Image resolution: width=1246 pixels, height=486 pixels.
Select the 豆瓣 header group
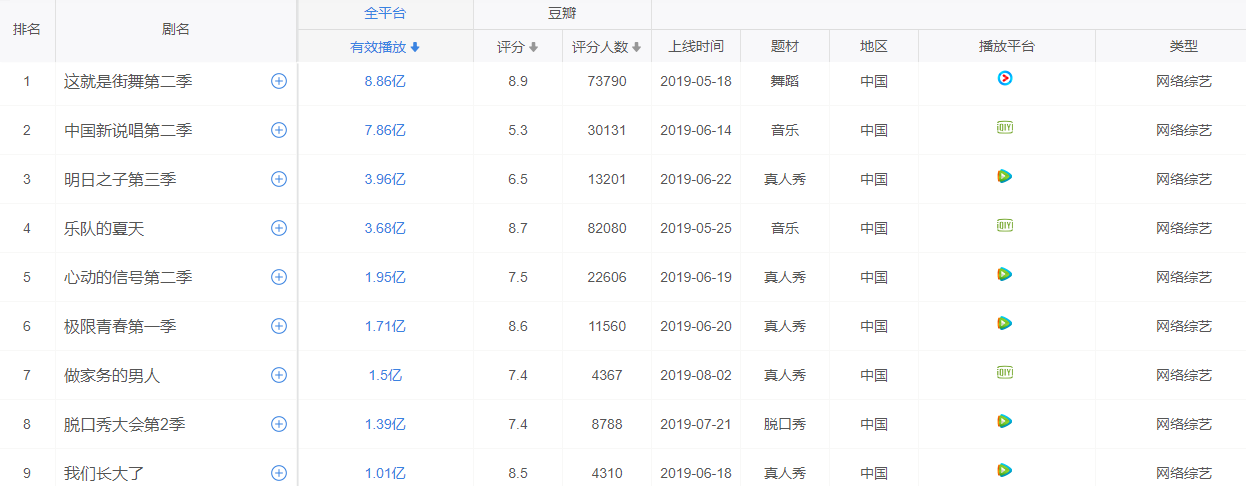[562, 14]
